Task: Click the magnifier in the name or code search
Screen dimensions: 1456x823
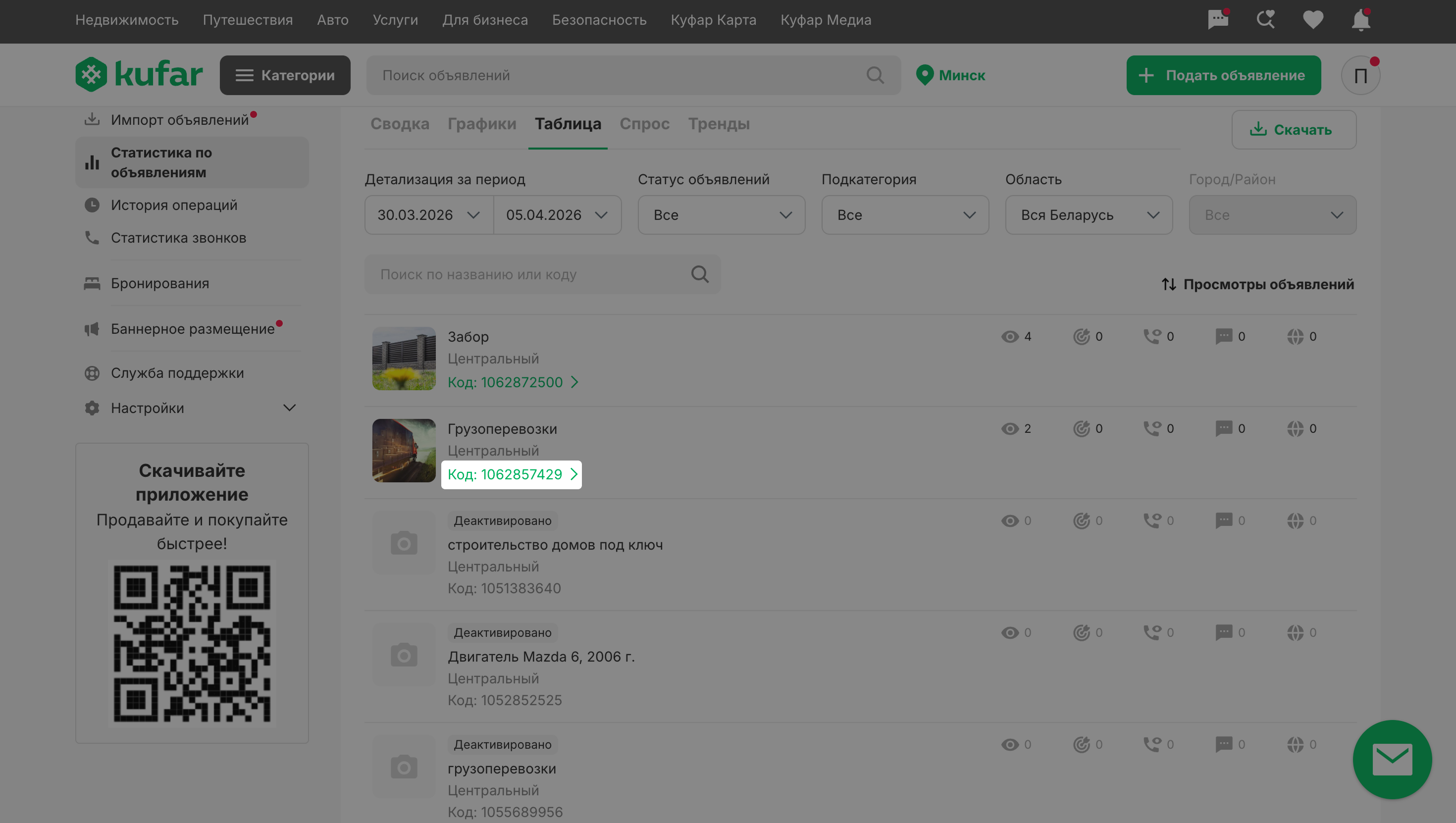Action: 700,274
